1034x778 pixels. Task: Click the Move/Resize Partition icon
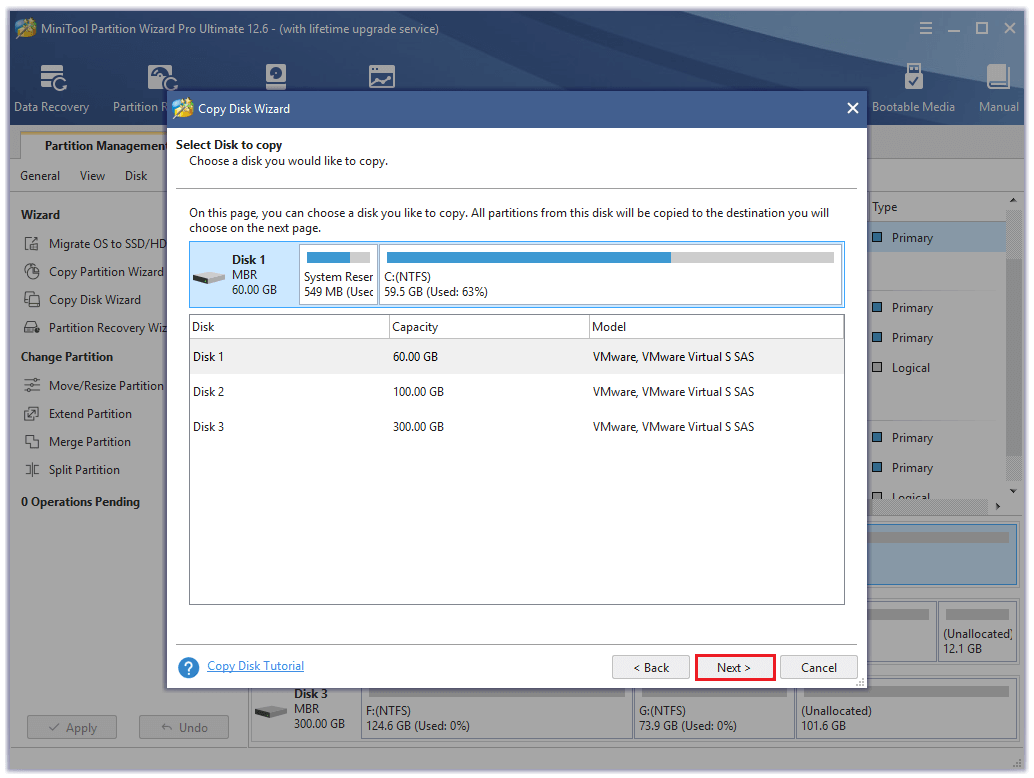click(31, 386)
